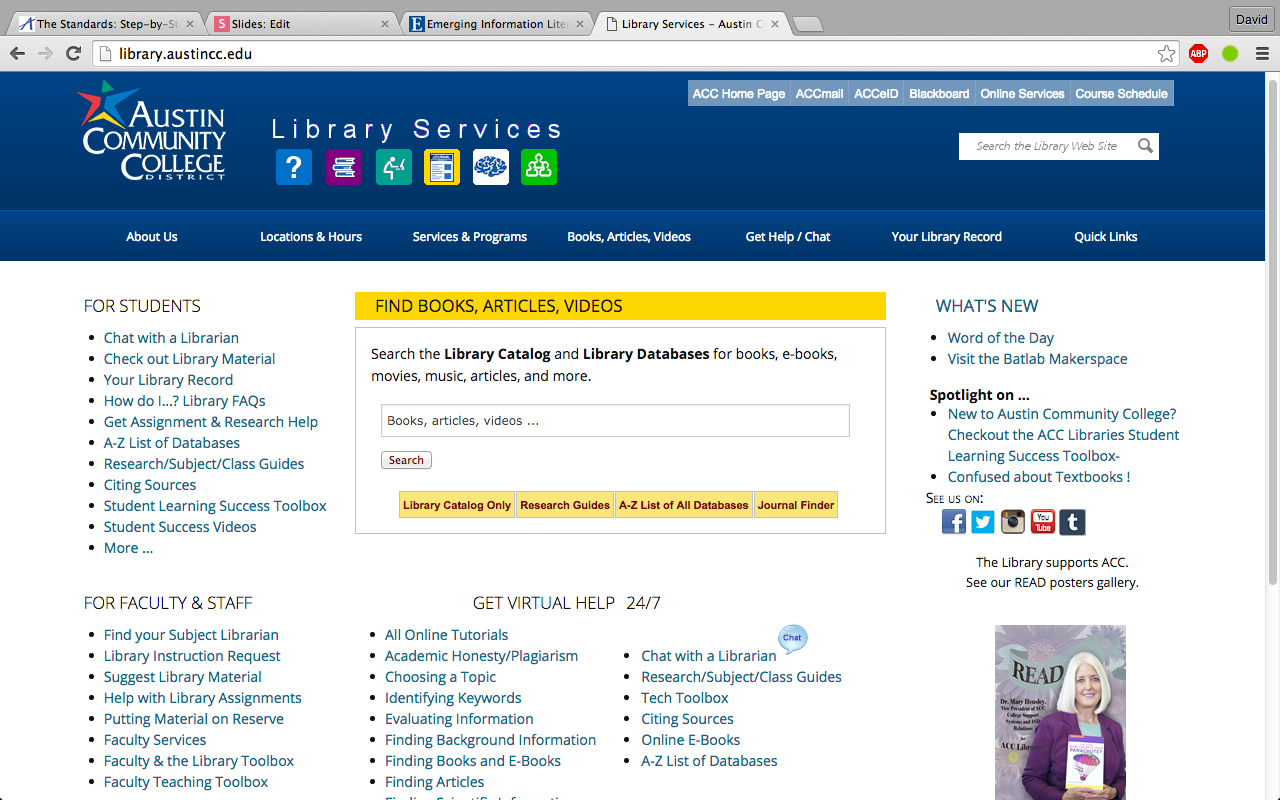Open the Get Help / Chat menu
This screenshot has height=800, width=1280.
(x=788, y=237)
